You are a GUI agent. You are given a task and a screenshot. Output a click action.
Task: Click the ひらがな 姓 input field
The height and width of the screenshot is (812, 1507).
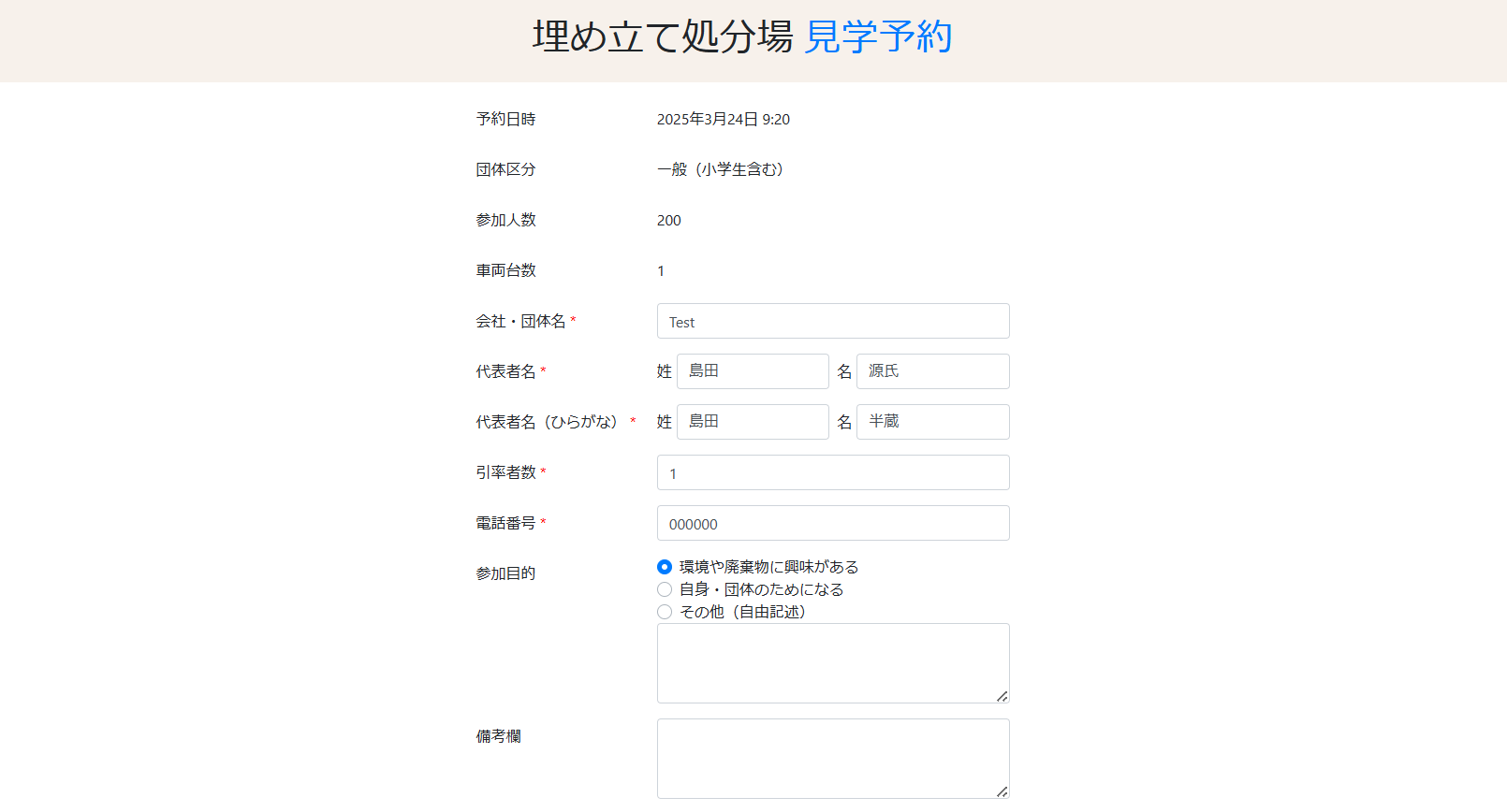click(752, 422)
